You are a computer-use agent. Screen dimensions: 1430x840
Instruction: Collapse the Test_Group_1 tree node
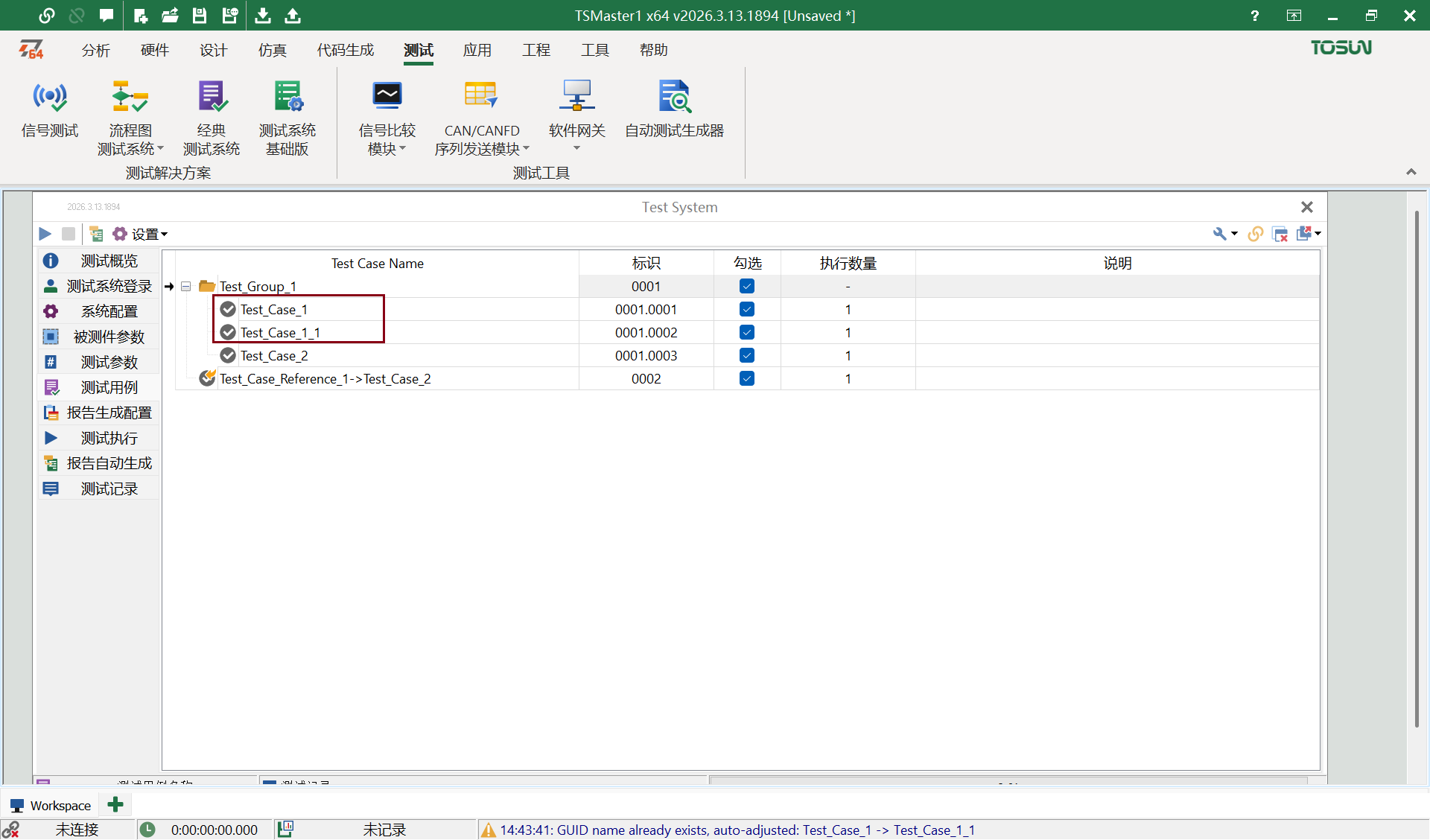186,286
